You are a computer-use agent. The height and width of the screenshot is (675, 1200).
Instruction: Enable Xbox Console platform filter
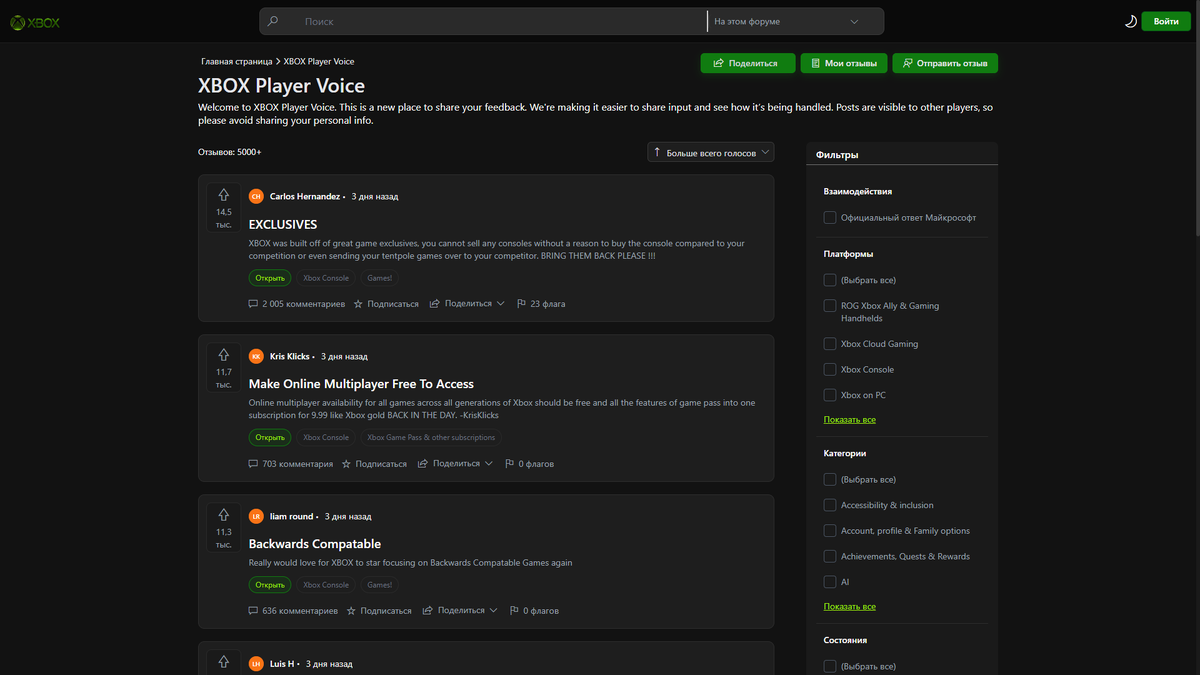coord(830,369)
